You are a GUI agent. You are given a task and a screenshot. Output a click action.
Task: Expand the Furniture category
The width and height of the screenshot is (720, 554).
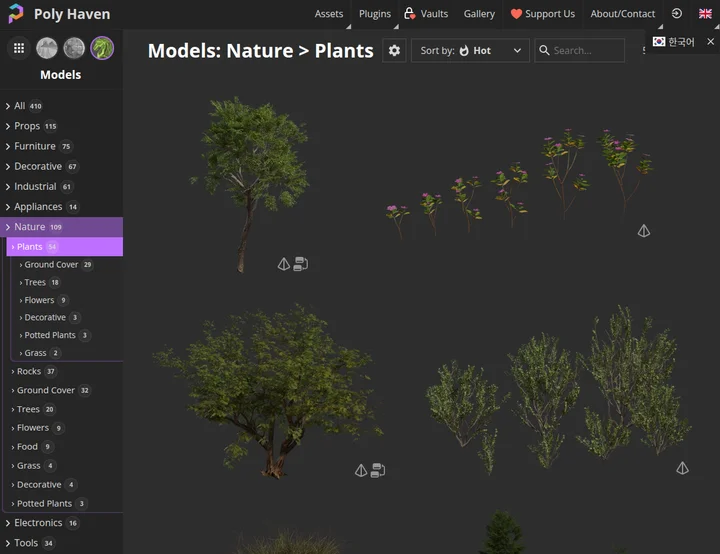tap(35, 146)
